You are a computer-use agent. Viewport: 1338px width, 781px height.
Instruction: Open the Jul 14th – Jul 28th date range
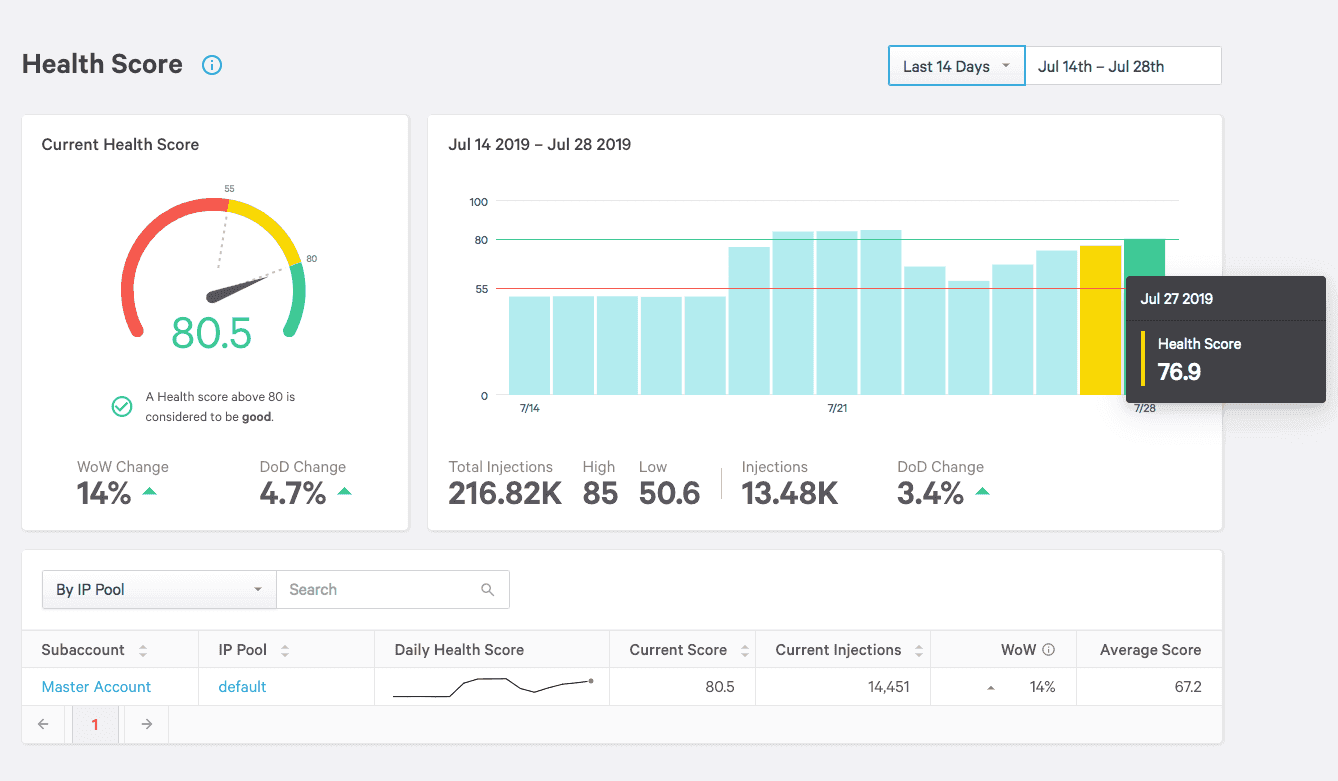[1123, 66]
